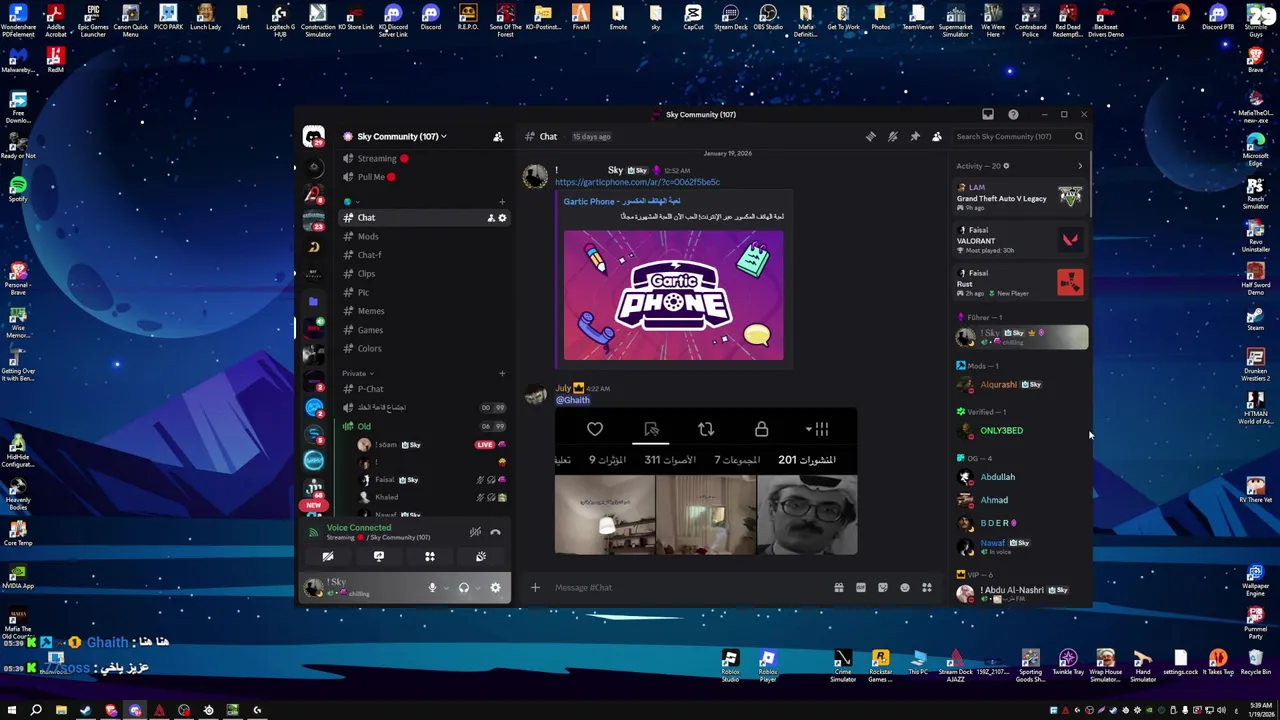
Task: Open Faisal's VALORANT activity card
Action: pos(1020,240)
